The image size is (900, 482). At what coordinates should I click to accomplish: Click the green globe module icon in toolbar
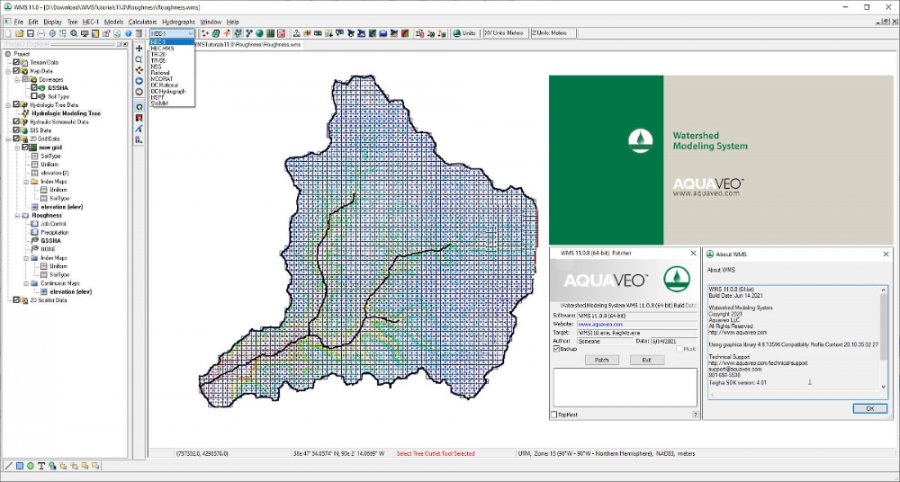(259, 33)
